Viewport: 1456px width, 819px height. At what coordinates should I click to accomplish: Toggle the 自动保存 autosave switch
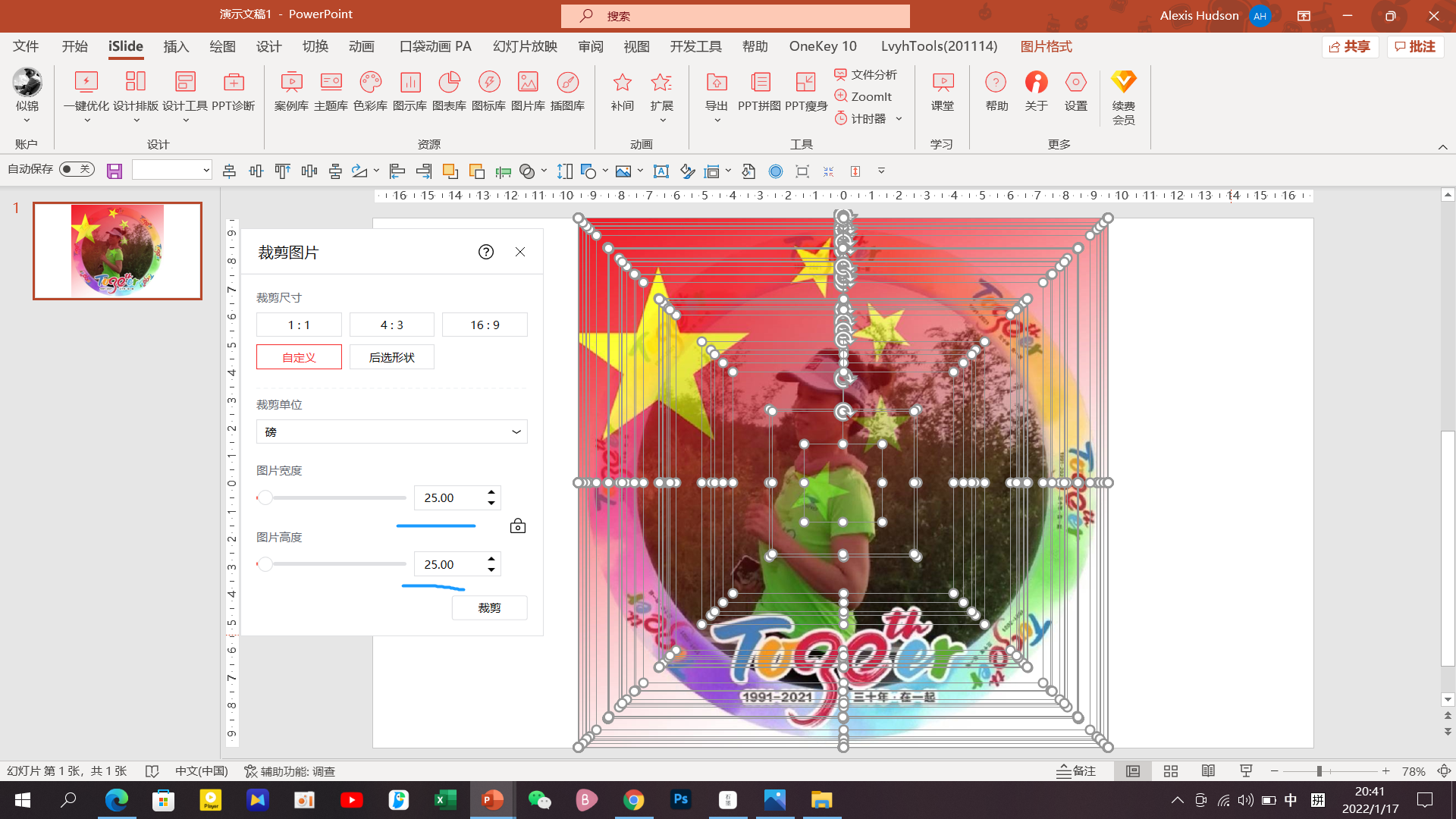pyautogui.click(x=77, y=169)
